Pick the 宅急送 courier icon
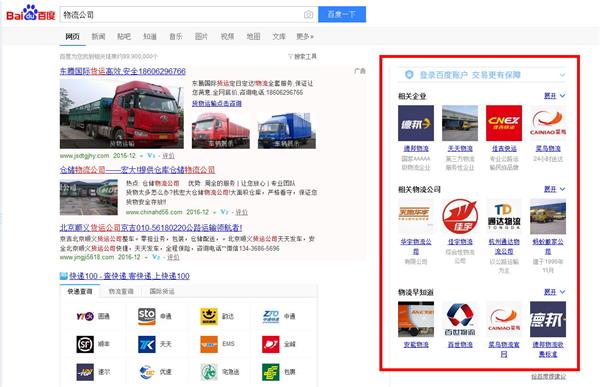The height and width of the screenshot is (387, 600). point(209,372)
